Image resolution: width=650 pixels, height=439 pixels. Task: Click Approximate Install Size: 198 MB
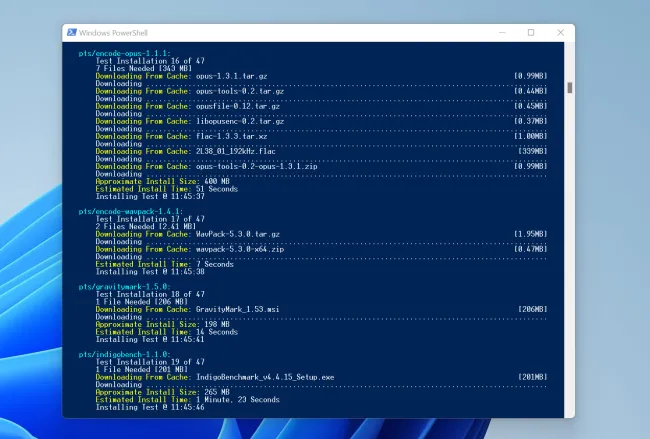(162, 324)
